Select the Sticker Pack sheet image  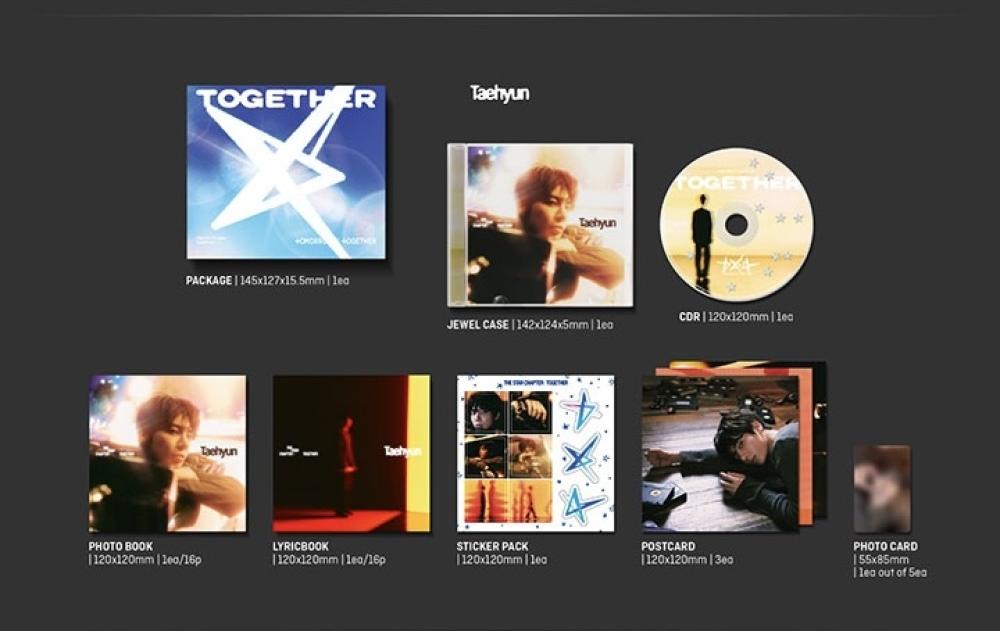pos(536,454)
